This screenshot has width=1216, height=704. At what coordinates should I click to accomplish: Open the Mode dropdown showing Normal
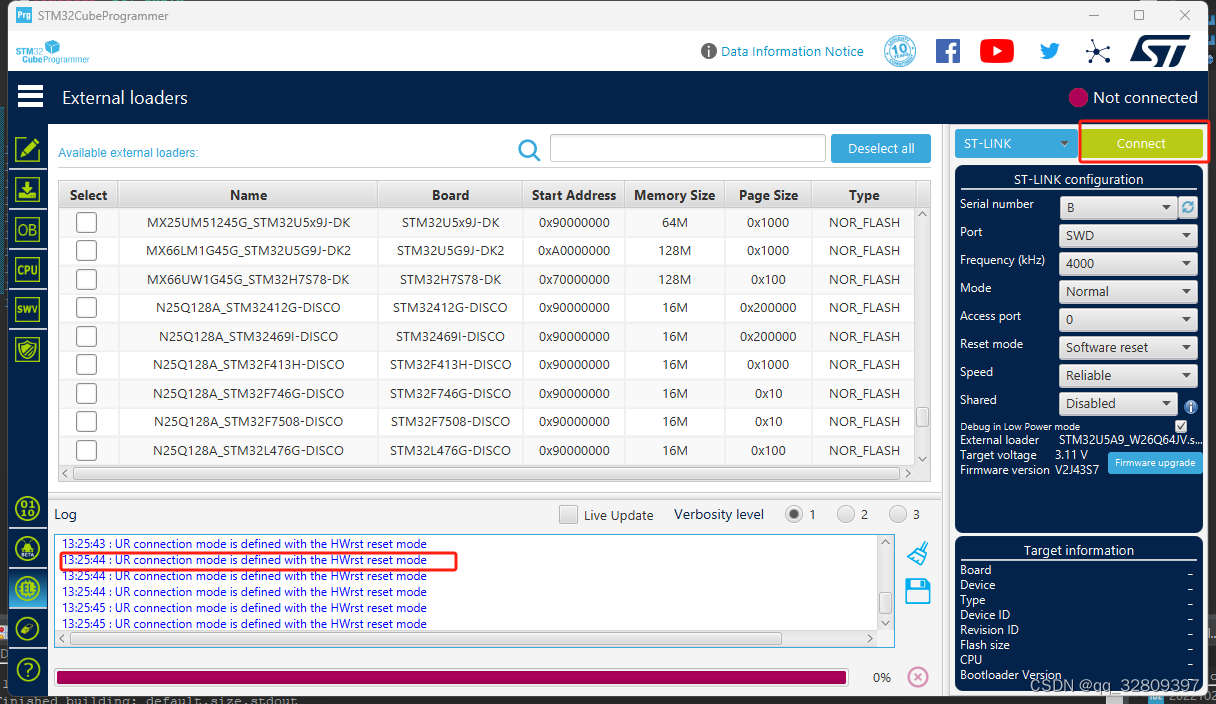point(1129,291)
